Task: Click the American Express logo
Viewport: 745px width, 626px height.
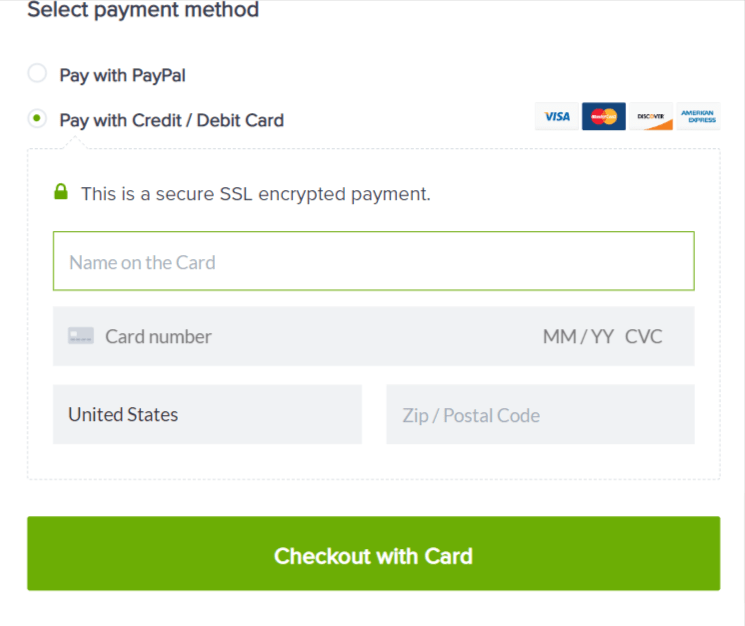Action: click(x=698, y=116)
